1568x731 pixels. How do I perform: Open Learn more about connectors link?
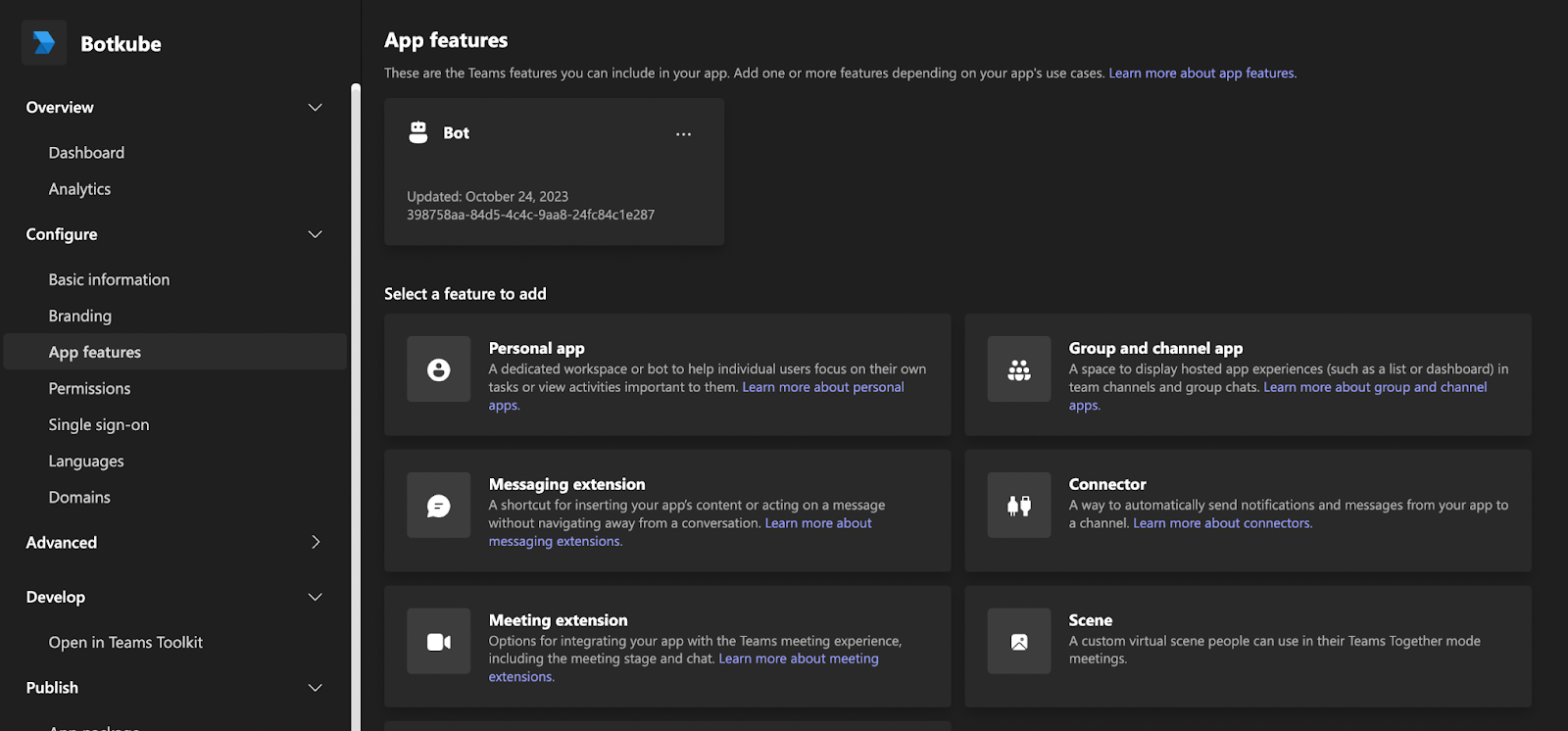pyautogui.click(x=1222, y=523)
